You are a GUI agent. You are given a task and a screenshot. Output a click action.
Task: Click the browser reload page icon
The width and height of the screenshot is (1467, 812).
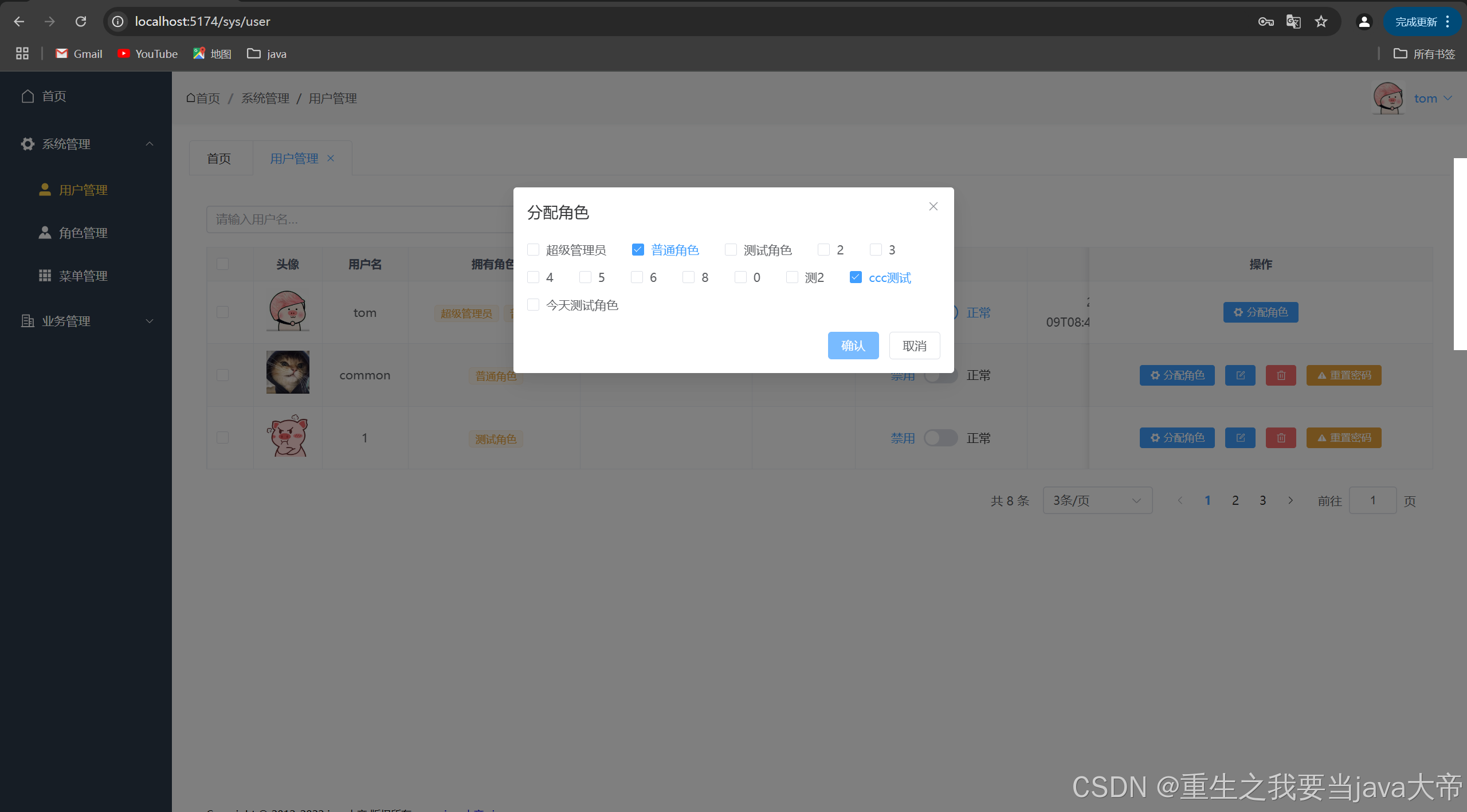81,21
